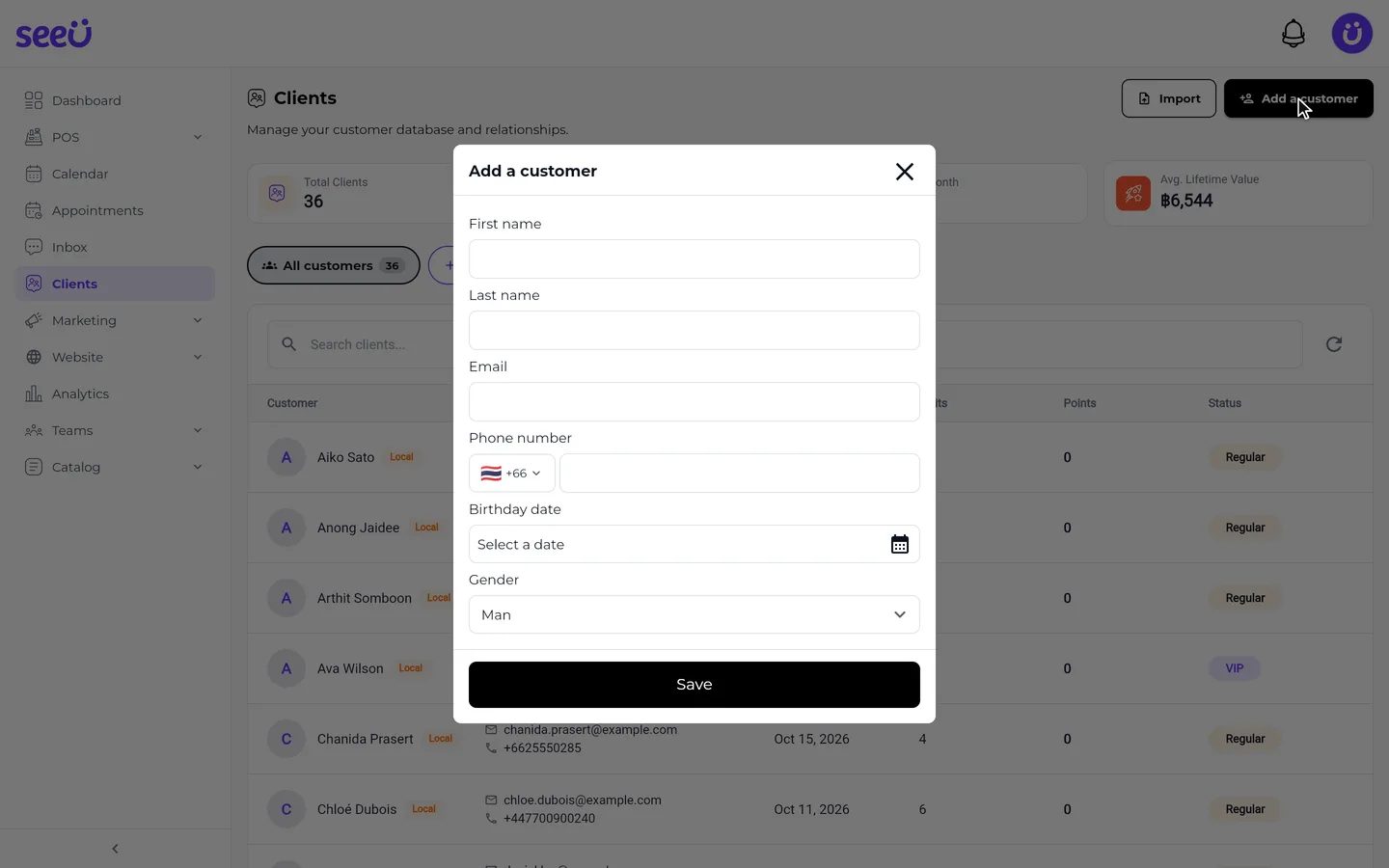The image size is (1389, 868).
Task: Click the Appointments sidebar icon
Action: pyautogui.click(x=34, y=210)
